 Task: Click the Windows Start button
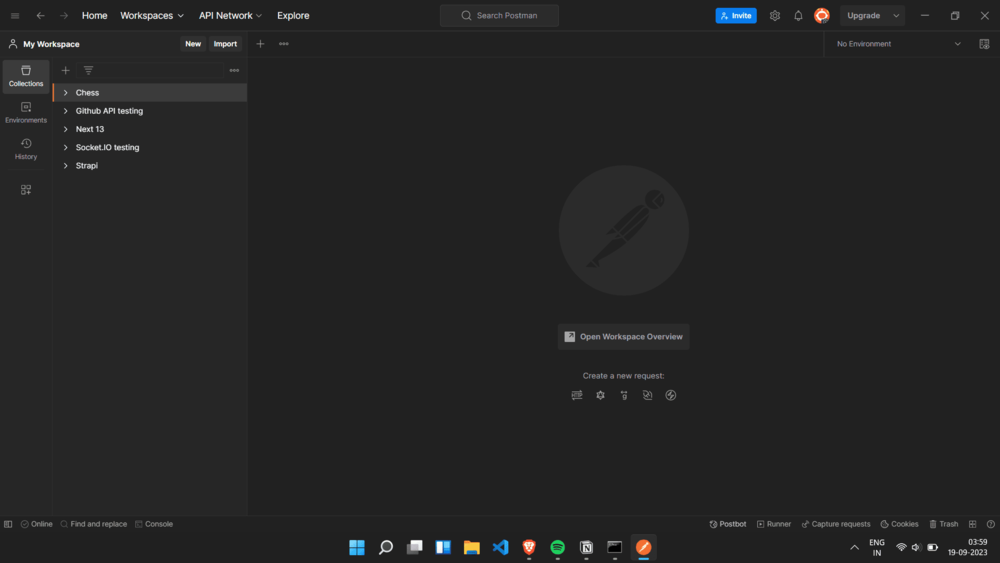[357, 547]
